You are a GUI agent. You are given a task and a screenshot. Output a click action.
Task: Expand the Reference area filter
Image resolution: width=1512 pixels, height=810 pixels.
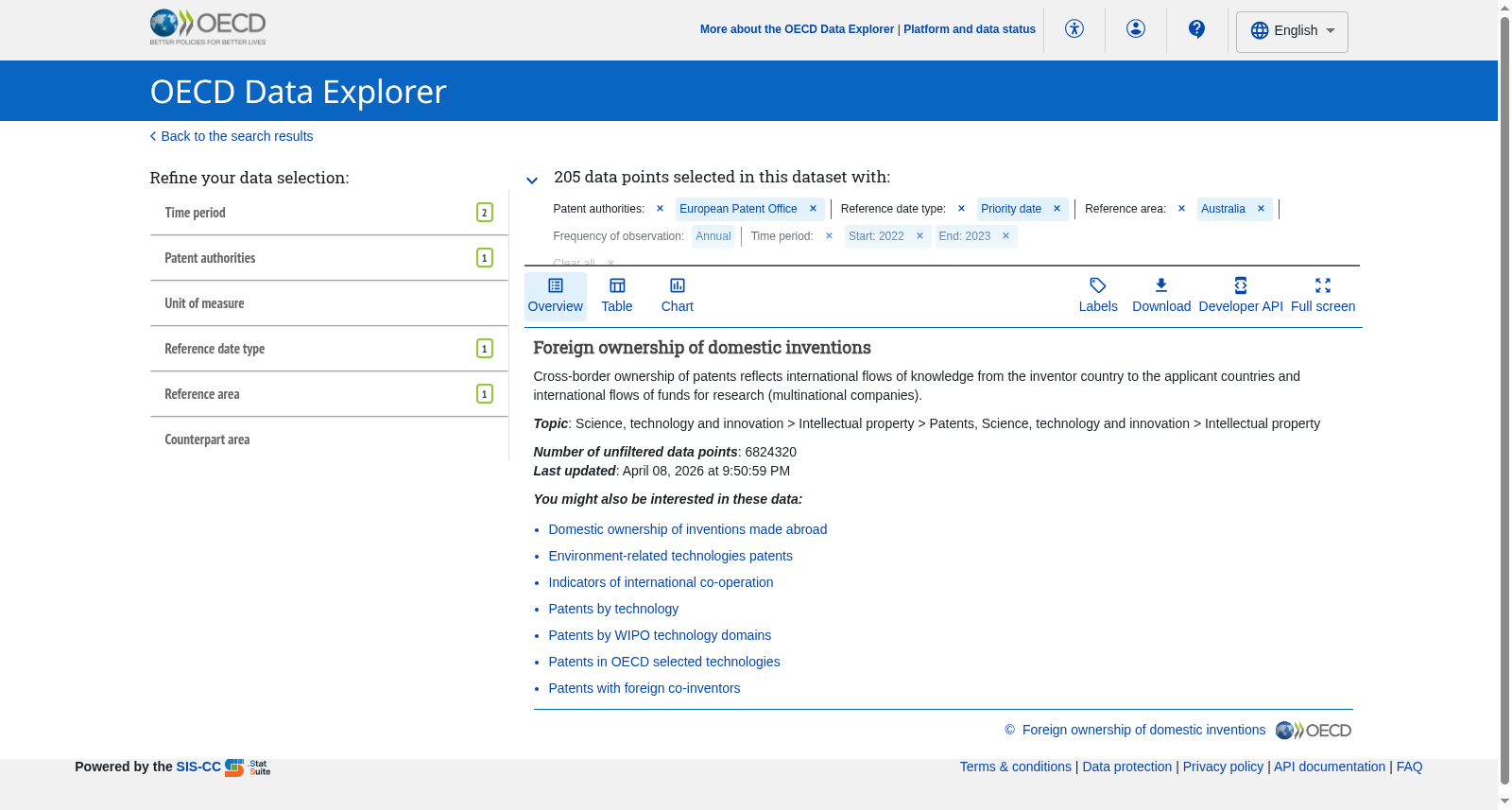329,394
